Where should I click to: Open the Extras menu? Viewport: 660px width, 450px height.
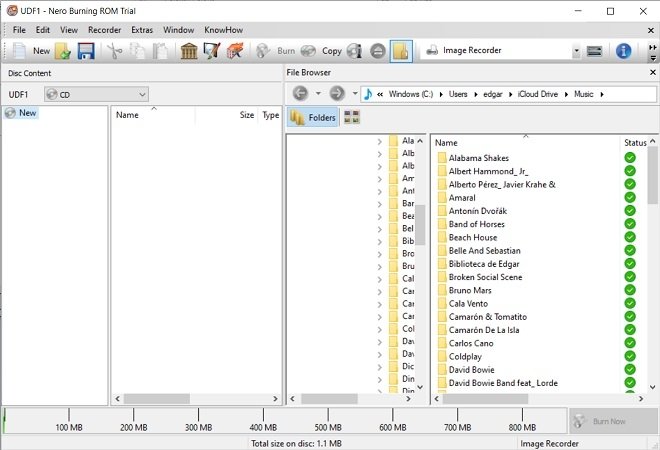point(142,30)
